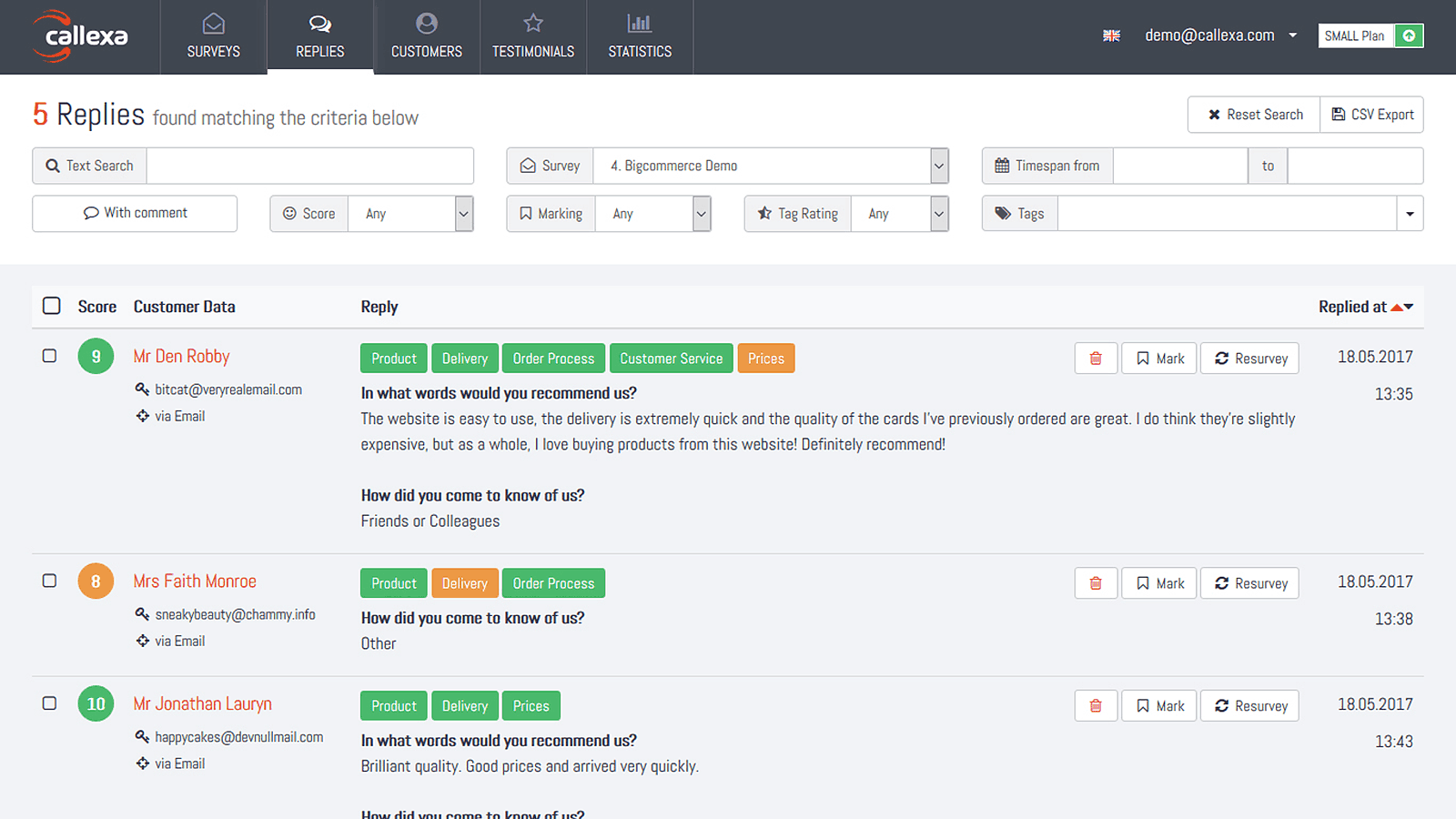1456x819 pixels.
Task: Open Customers section via person icon
Action: 427,23
